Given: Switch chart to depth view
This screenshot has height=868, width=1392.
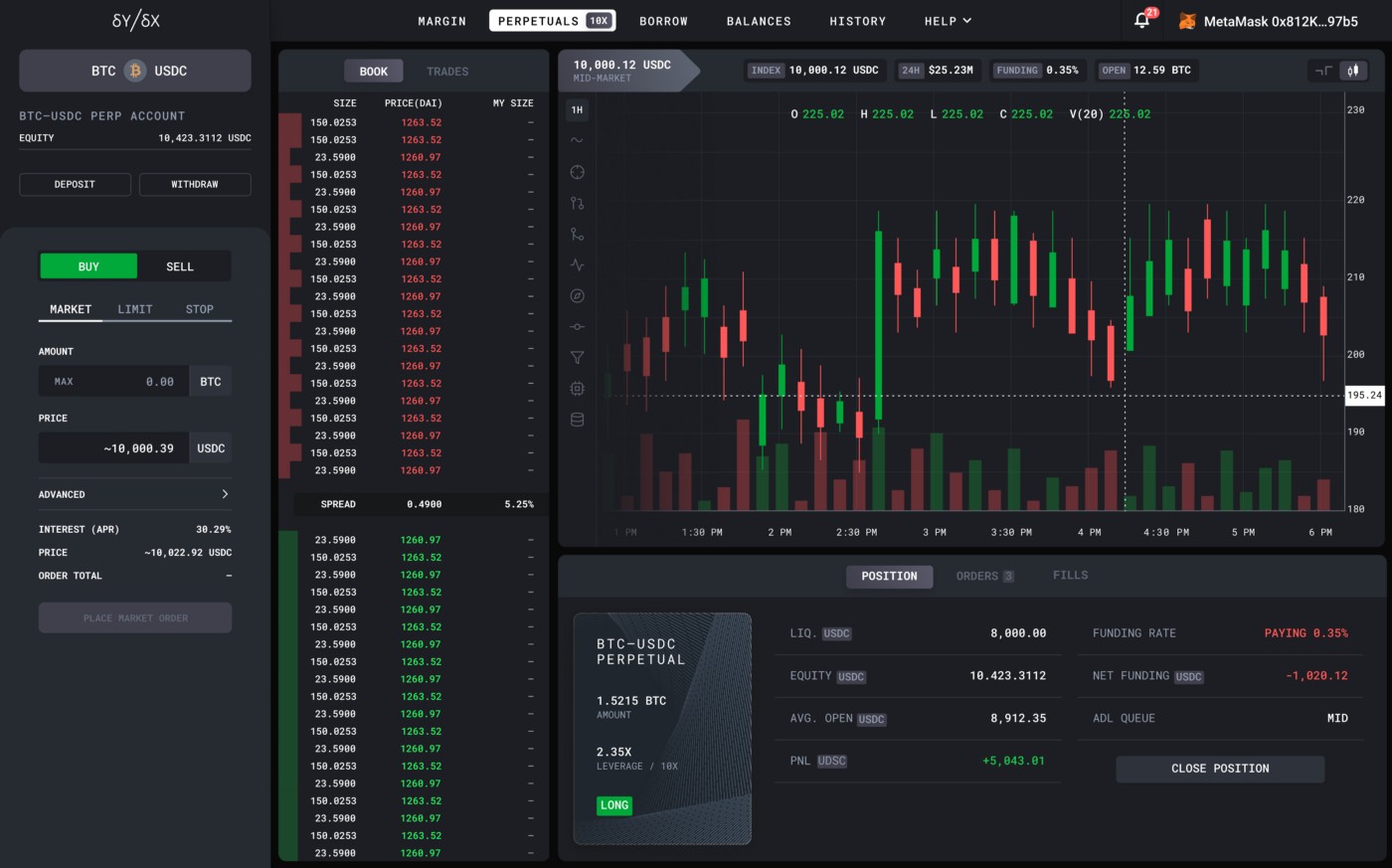Looking at the screenshot, I should (1323, 71).
